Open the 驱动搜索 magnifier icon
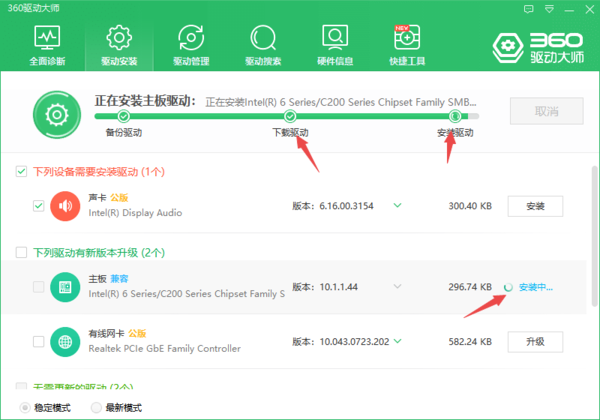 click(263, 37)
